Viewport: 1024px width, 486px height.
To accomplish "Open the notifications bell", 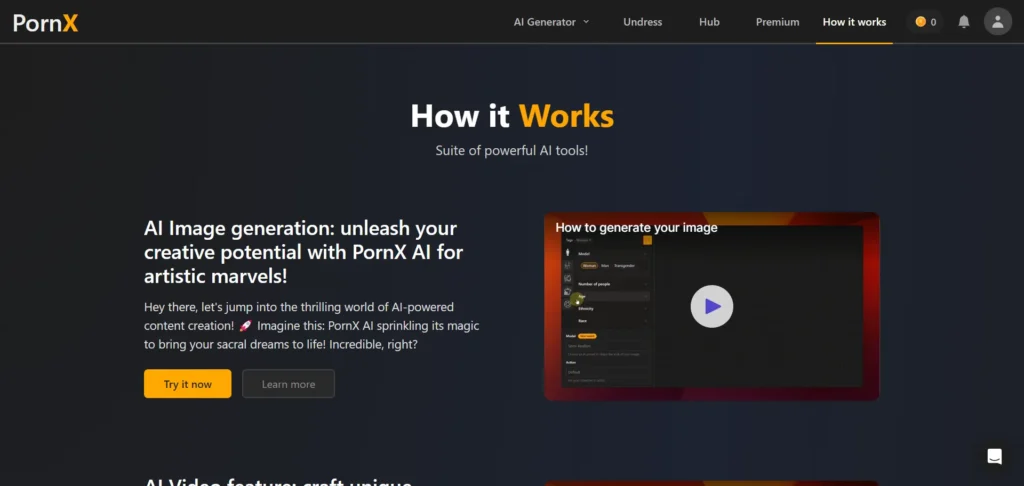I will pos(964,21).
